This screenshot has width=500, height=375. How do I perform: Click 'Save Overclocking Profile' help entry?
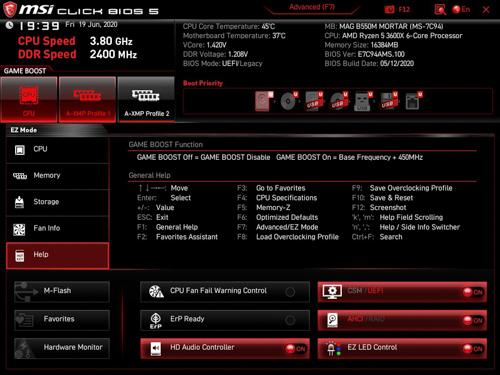coord(411,188)
